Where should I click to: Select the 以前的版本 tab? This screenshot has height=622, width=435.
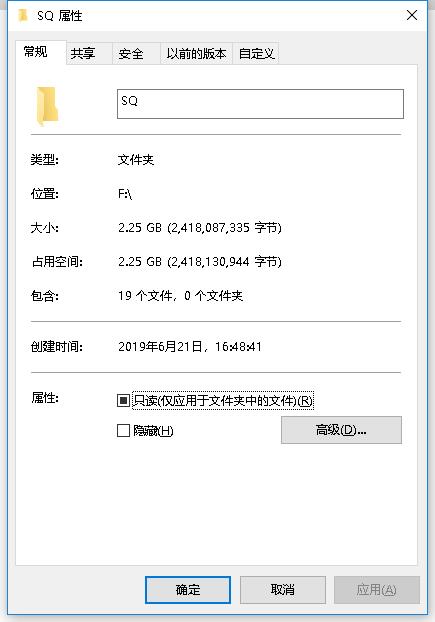pos(196,53)
